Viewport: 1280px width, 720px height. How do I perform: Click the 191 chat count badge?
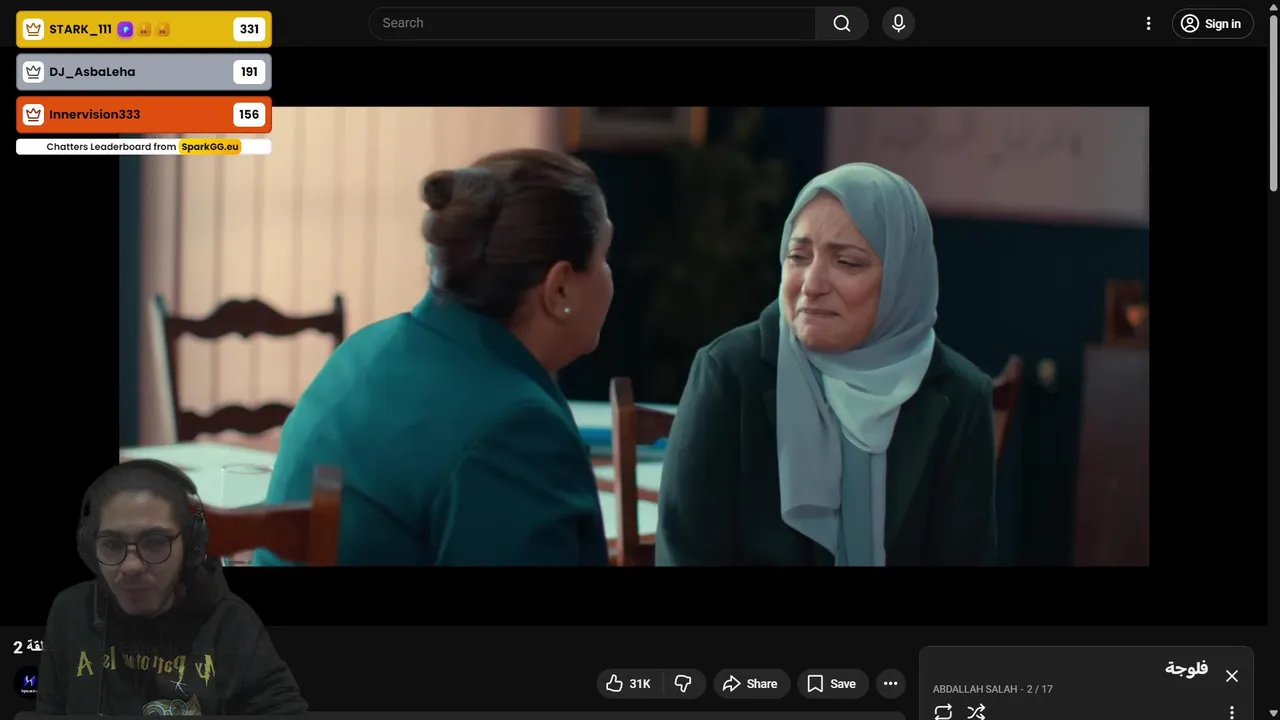click(x=249, y=72)
